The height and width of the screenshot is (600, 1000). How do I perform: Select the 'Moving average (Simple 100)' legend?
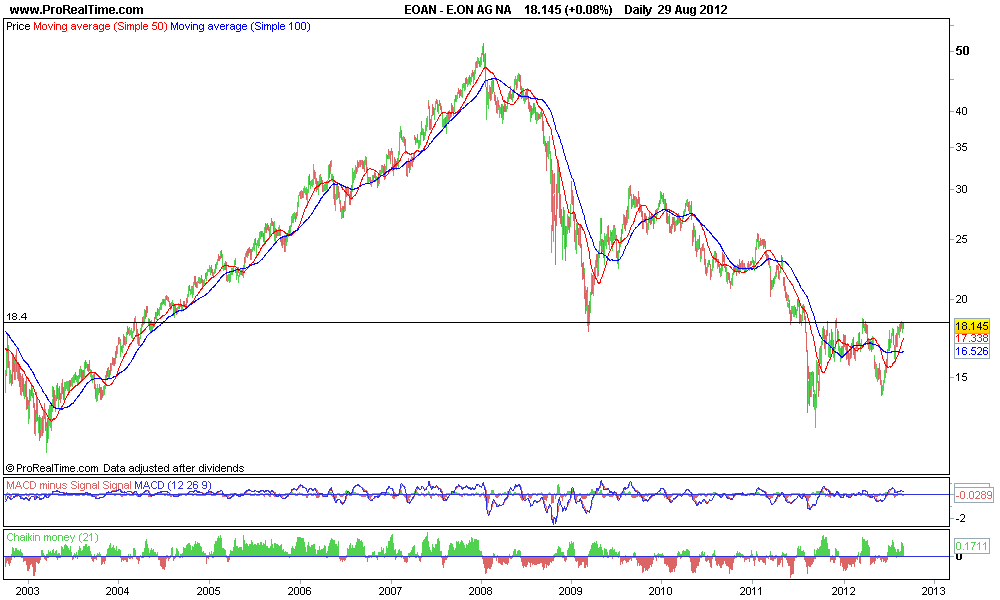click(240, 26)
